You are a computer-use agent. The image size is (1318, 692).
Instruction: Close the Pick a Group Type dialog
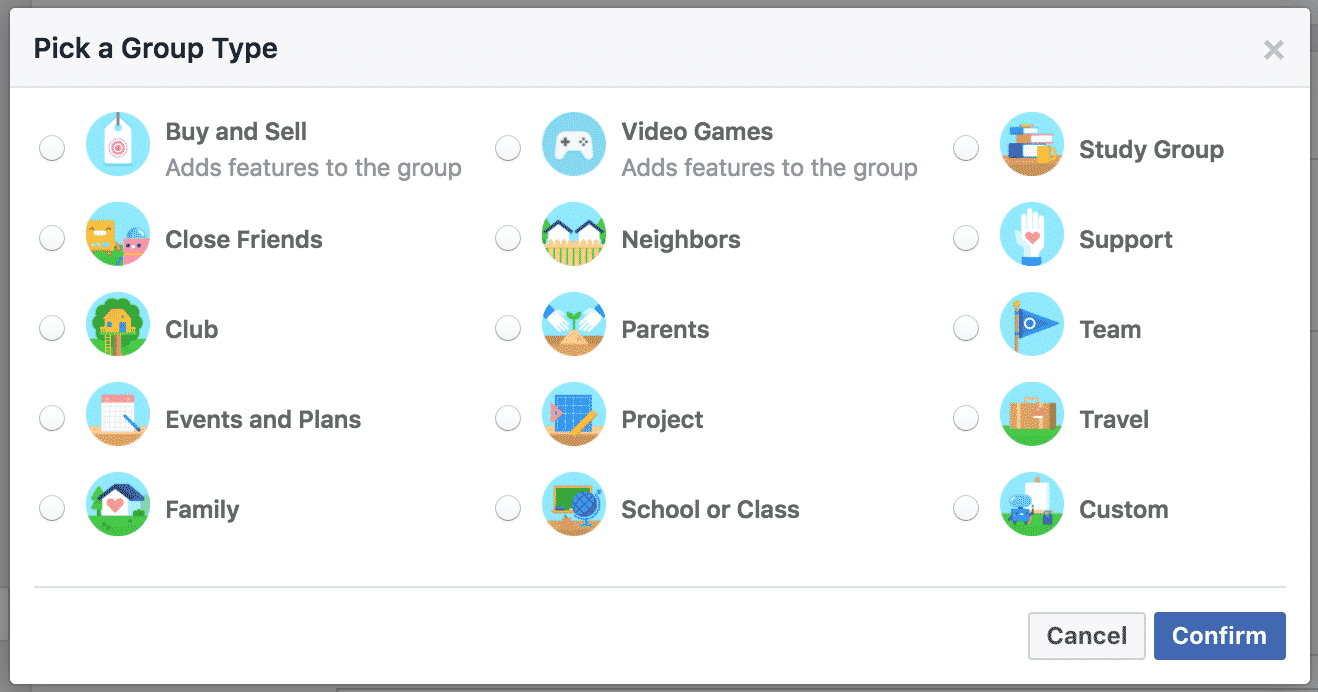[x=1273, y=50]
